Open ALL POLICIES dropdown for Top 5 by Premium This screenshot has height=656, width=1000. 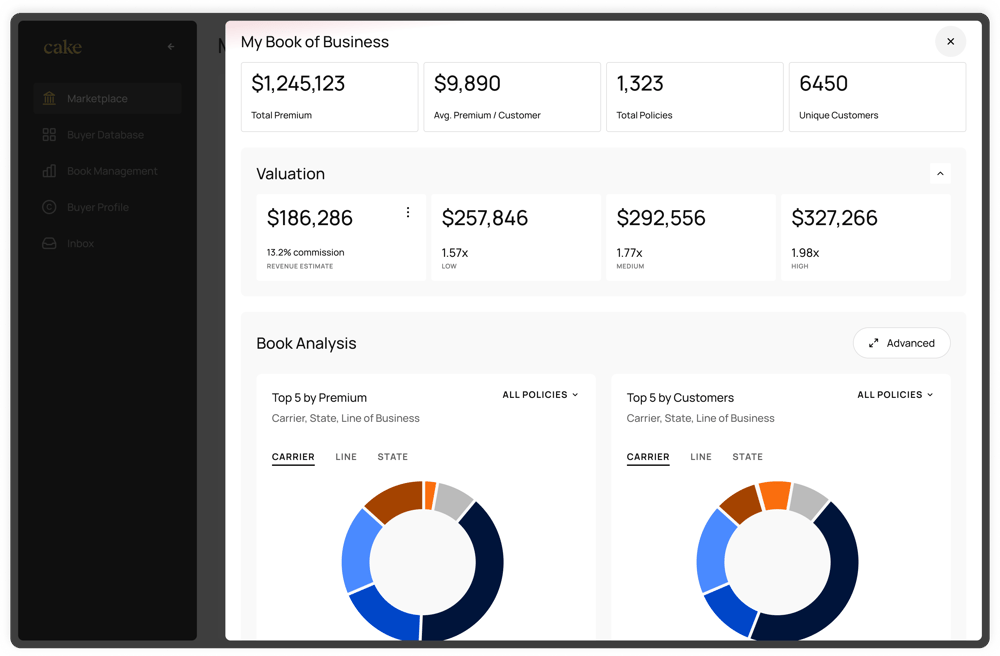540,395
